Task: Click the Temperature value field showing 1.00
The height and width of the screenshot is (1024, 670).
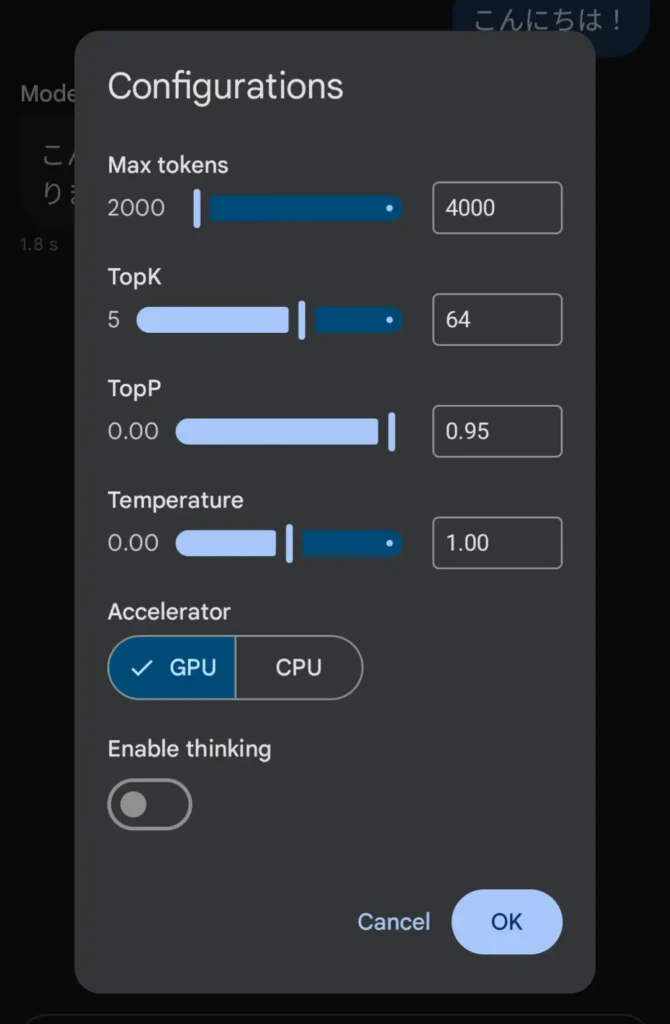Action: tap(497, 543)
